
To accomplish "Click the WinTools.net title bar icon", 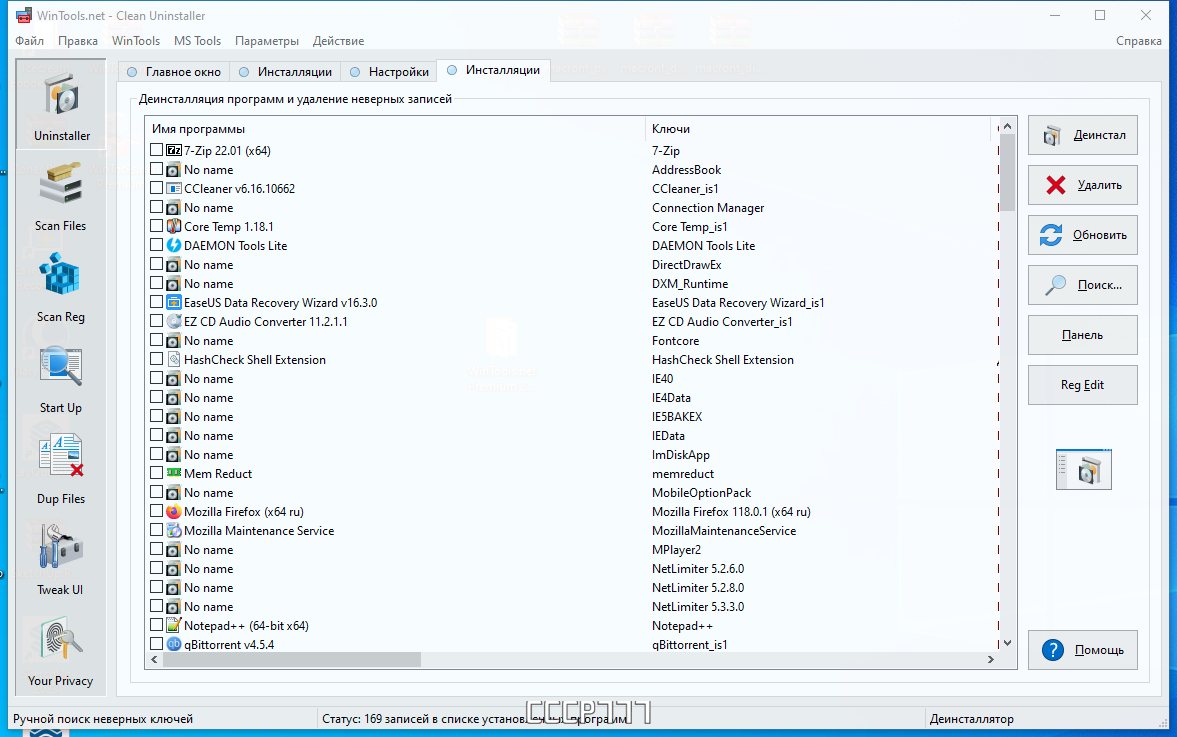I will (23, 15).
